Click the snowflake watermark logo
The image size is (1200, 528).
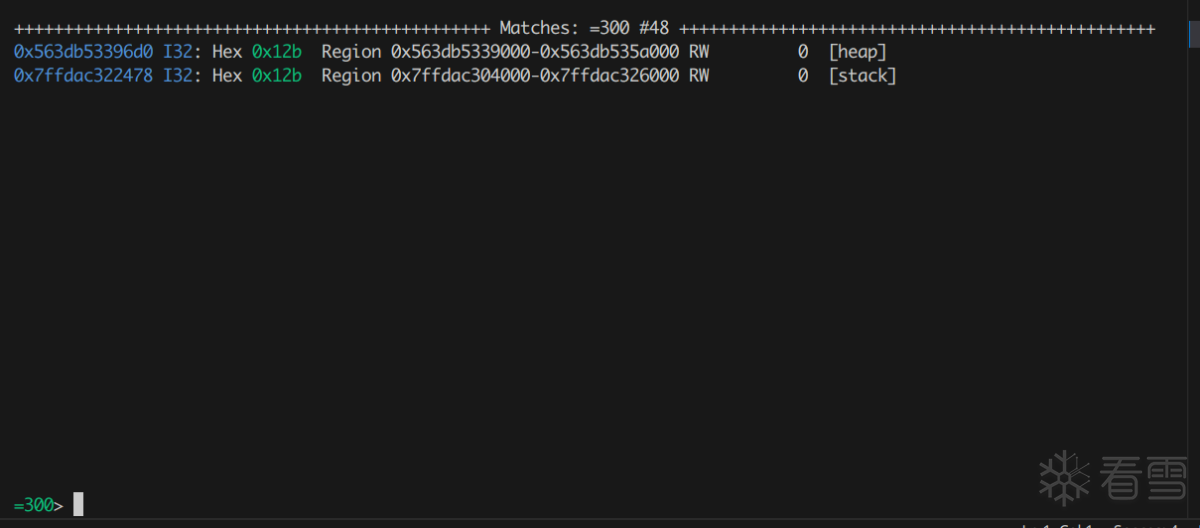point(1064,477)
